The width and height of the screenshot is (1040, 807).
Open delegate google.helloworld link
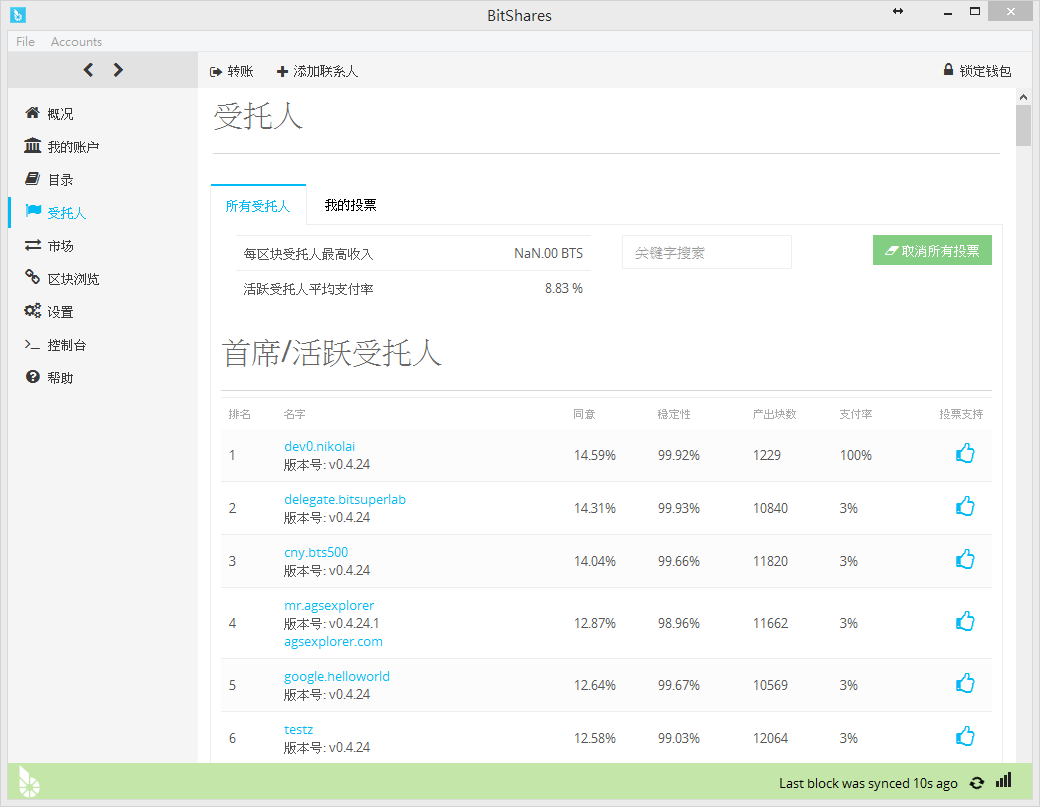(x=337, y=676)
